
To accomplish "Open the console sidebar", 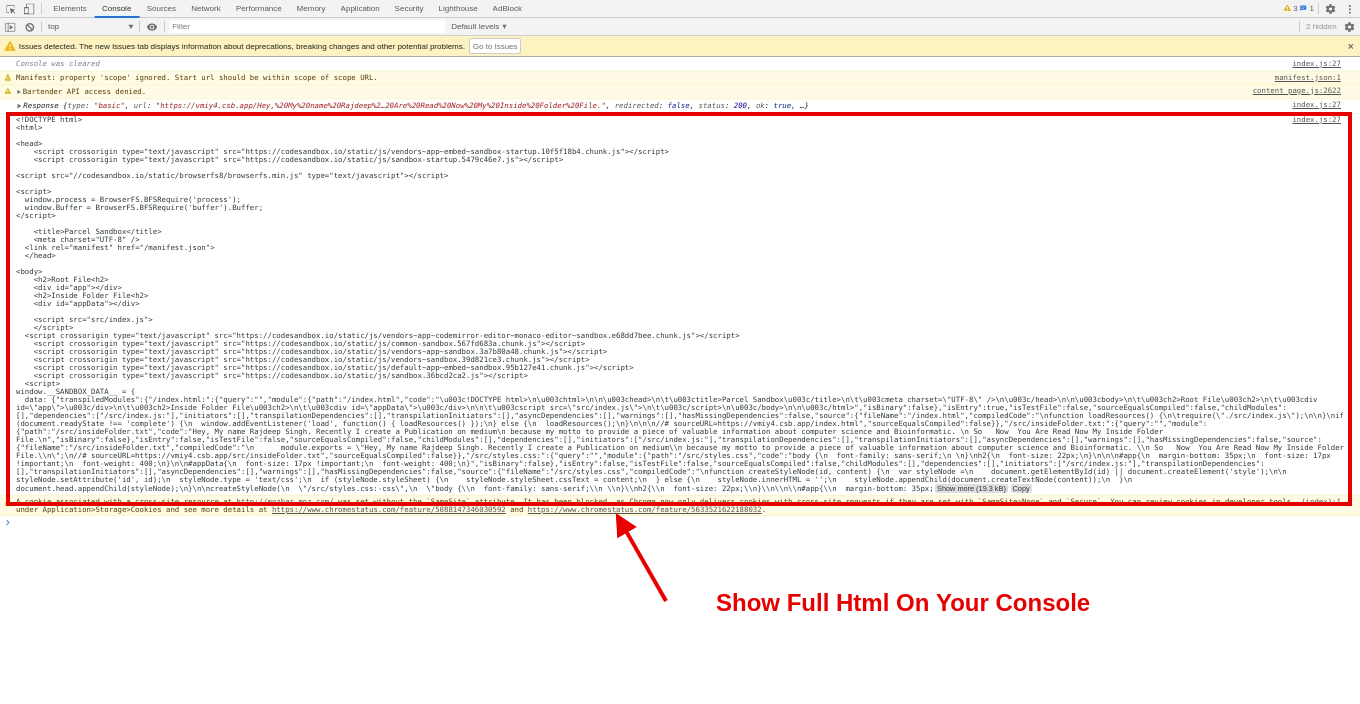I will click(10, 27).
